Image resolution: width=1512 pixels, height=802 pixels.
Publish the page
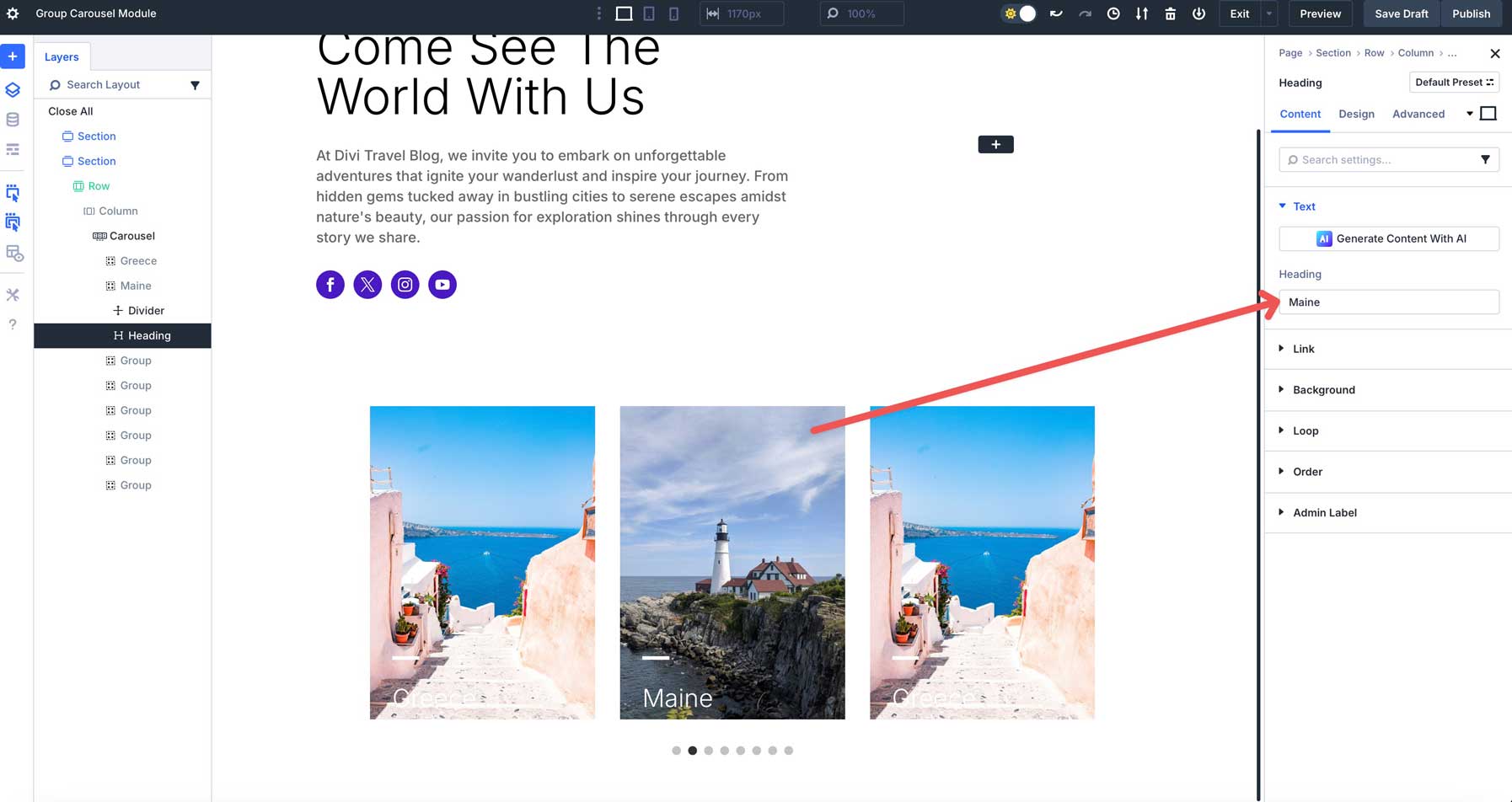pyautogui.click(x=1472, y=13)
